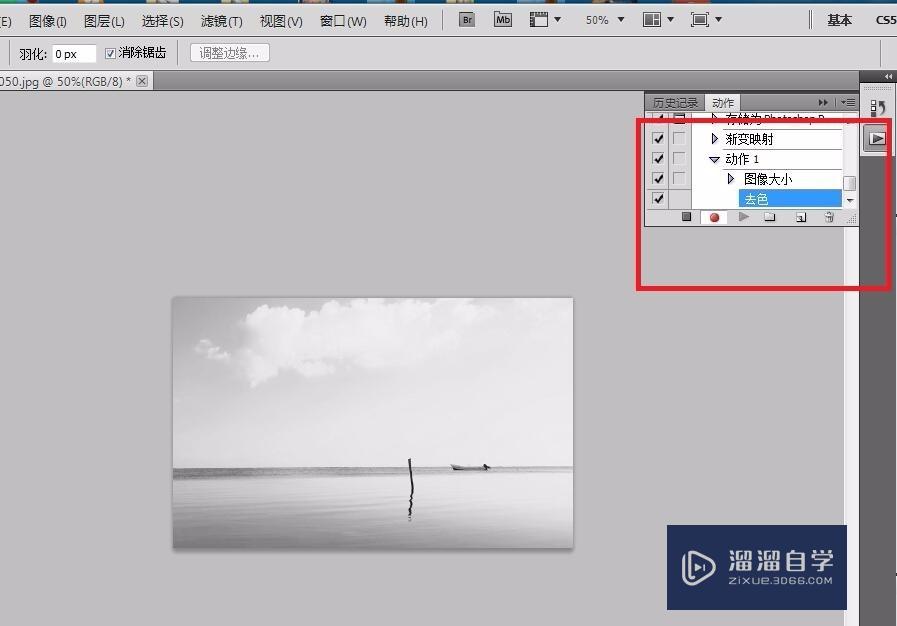The image size is (897, 626).
Task: Uncheck the 渐变映射 action checkbox
Action: point(658,139)
